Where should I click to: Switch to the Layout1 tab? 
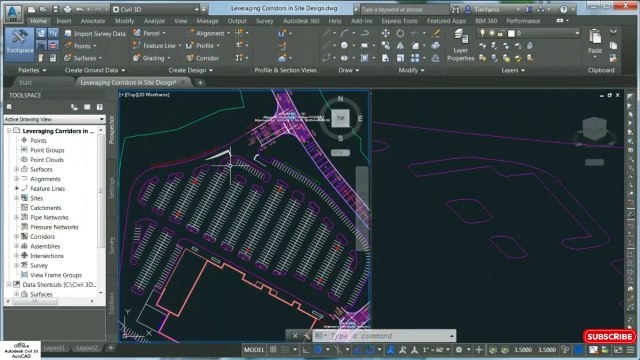(54, 348)
